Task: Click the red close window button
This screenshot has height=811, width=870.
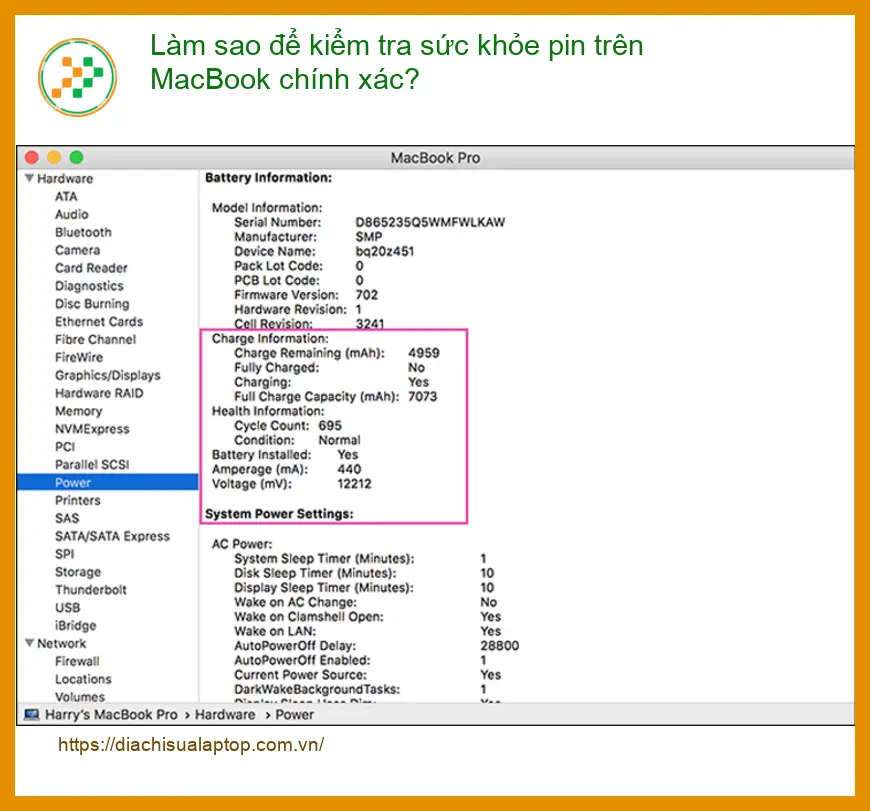Action: (32, 158)
